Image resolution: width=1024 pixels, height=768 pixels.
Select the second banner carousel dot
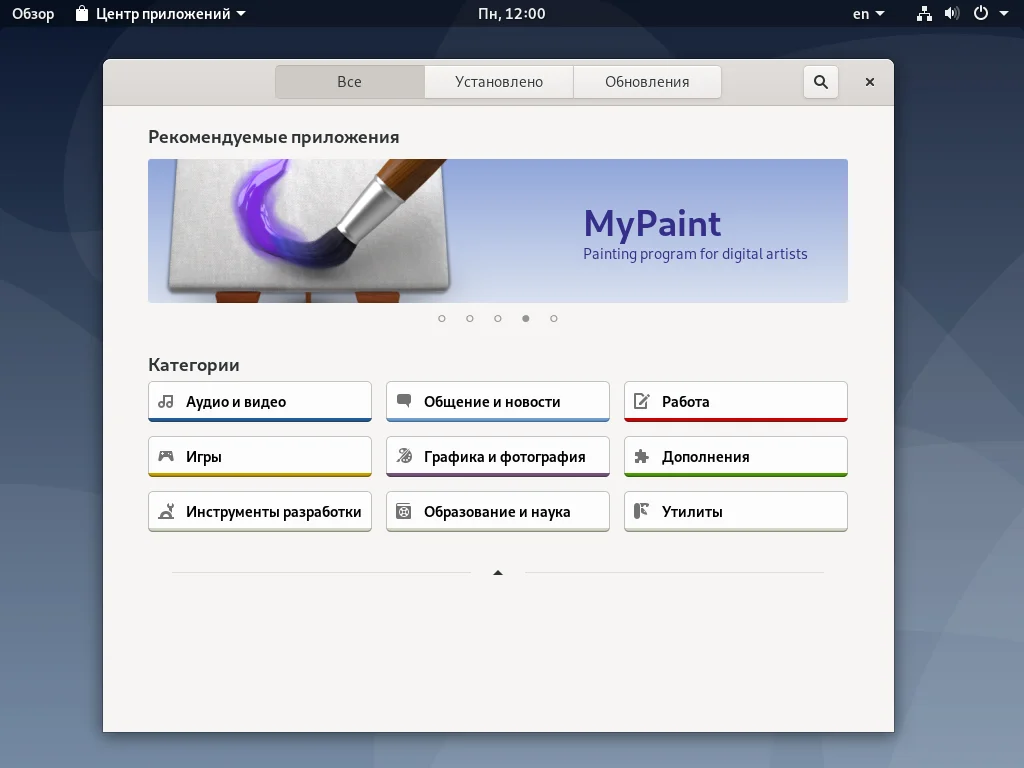(470, 319)
